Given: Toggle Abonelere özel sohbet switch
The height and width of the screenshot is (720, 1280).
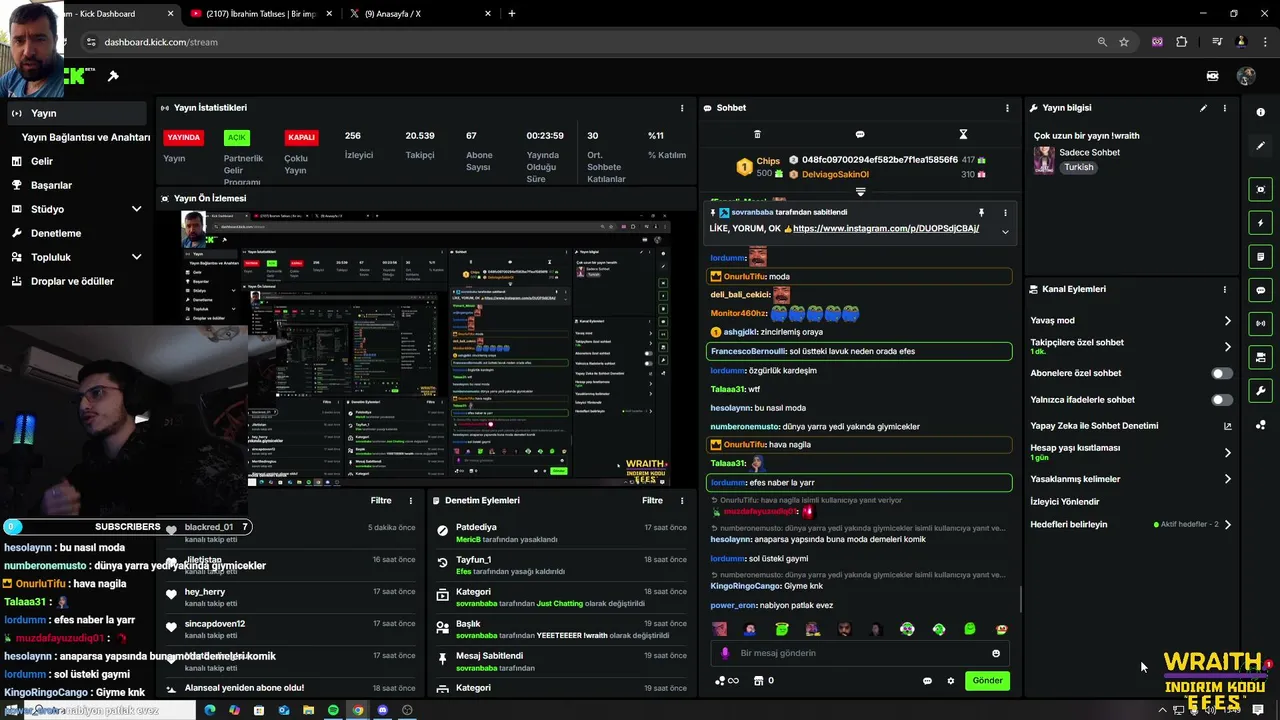Looking at the screenshot, I should (x=1222, y=373).
